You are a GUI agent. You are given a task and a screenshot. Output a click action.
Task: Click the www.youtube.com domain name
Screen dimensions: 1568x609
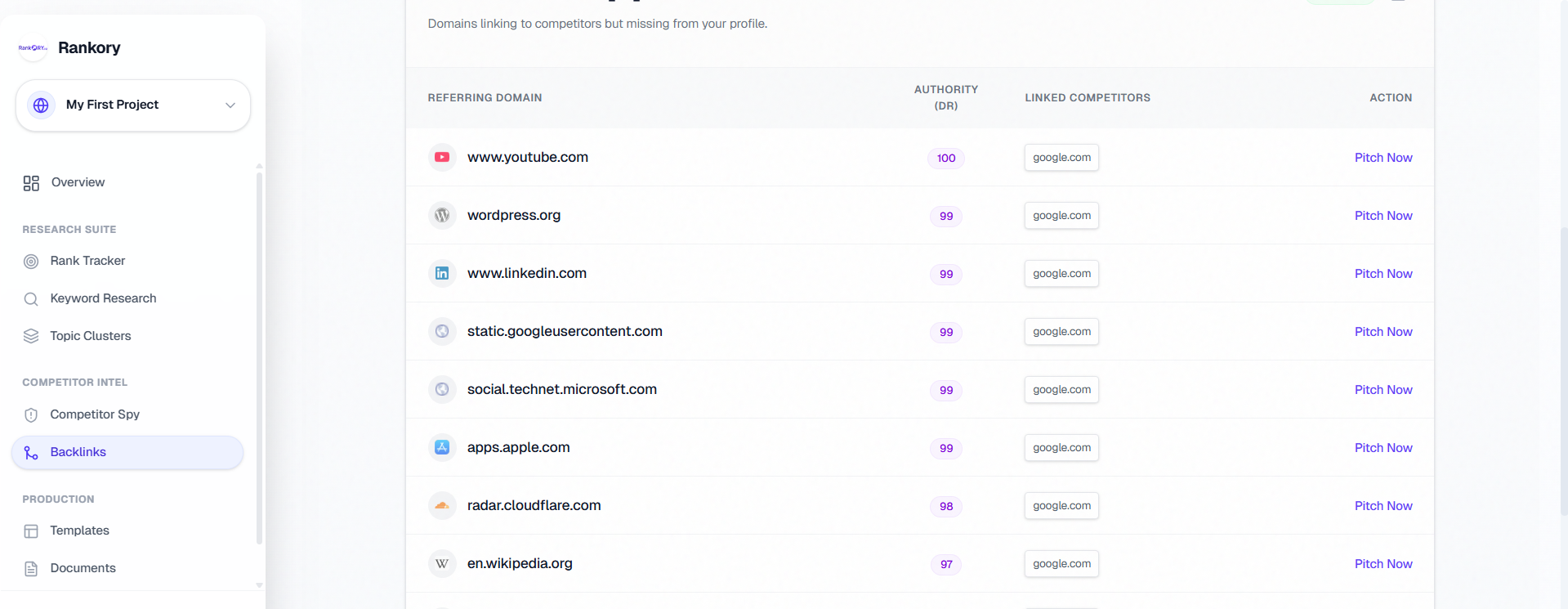tap(528, 157)
